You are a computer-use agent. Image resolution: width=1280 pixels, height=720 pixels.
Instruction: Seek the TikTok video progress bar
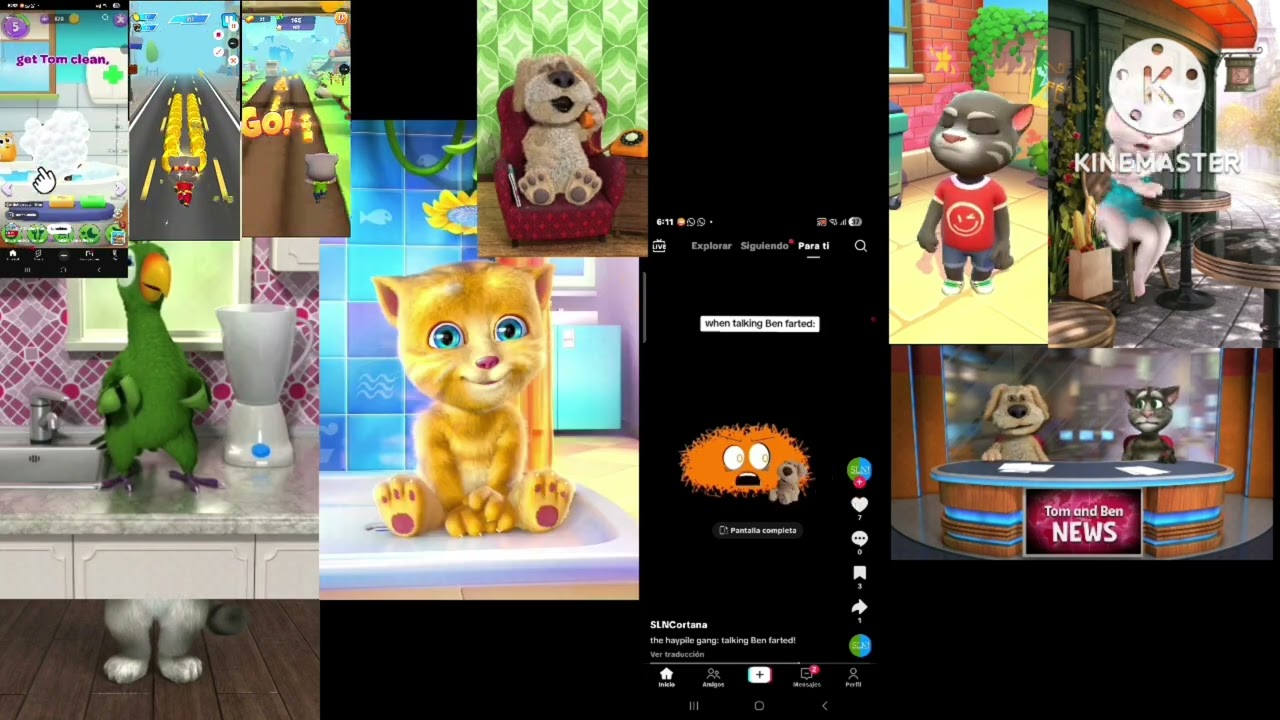(761, 662)
